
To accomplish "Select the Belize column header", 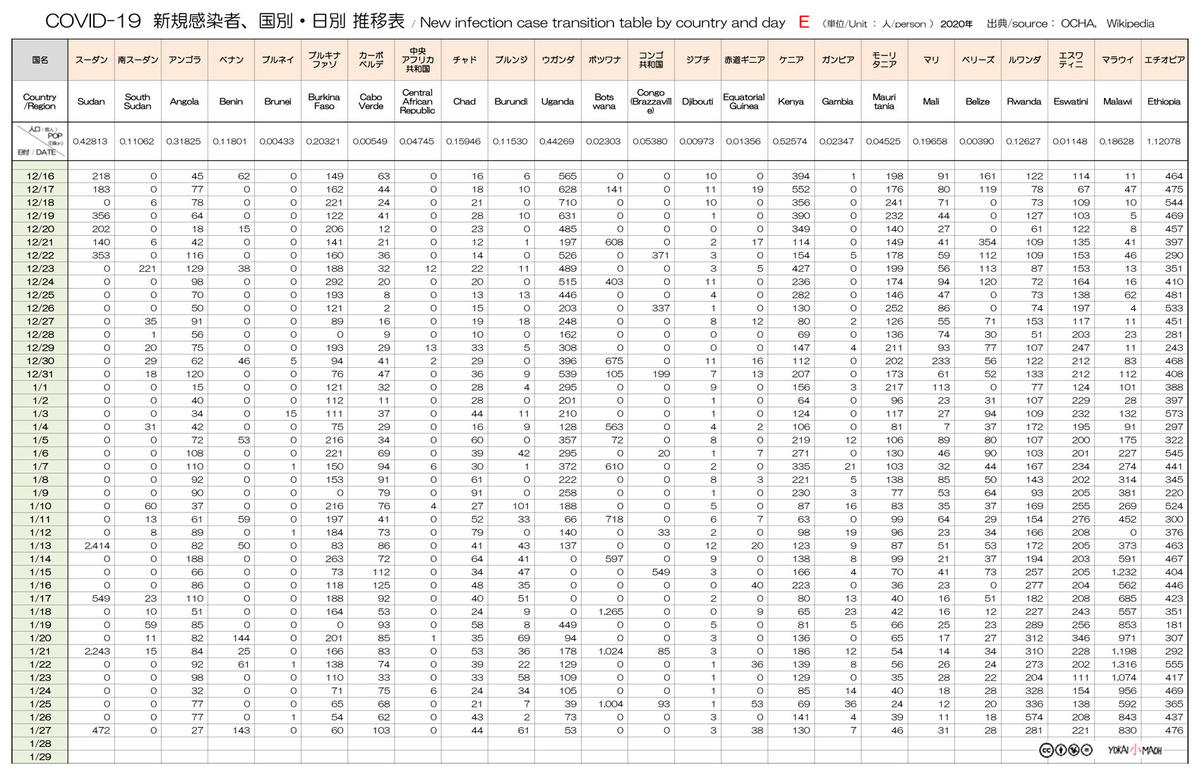I will pyautogui.click(x=977, y=102).
